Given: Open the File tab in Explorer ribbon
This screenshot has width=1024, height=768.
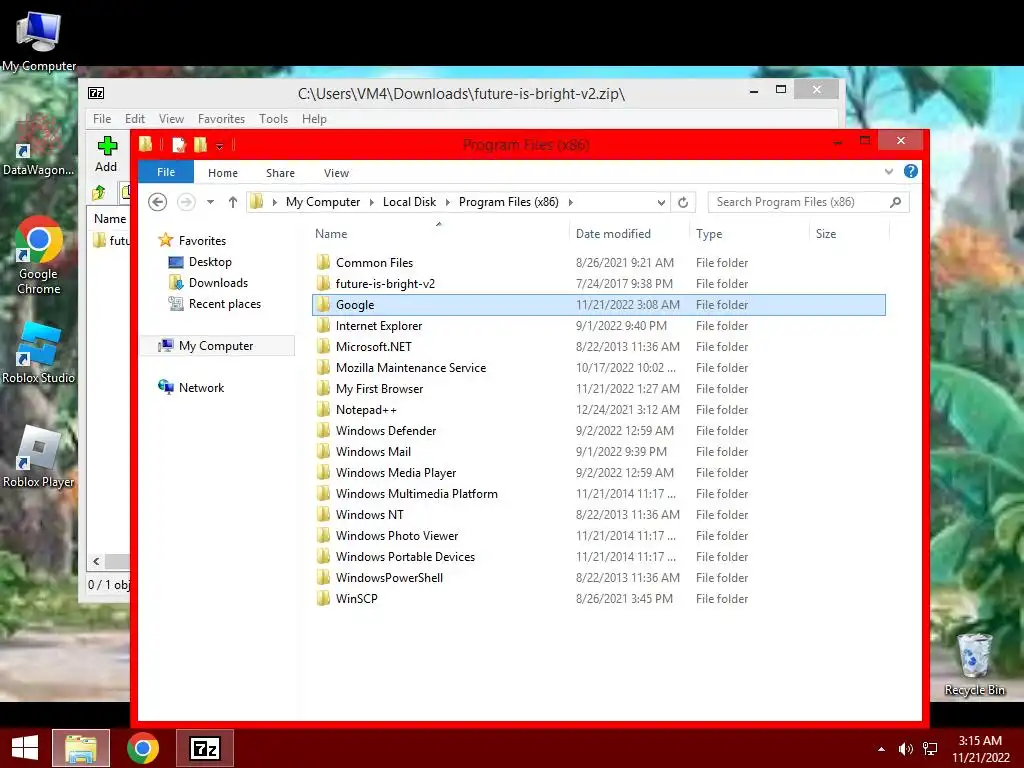Looking at the screenshot, I should pos(166,172).
